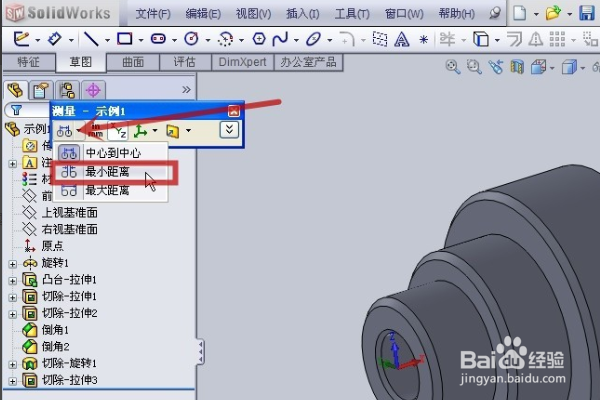Image resolution: width=600 pixels, height=400 pixels.
Task: Select the Point sketch tool
Action: click(x=423, y=39)
